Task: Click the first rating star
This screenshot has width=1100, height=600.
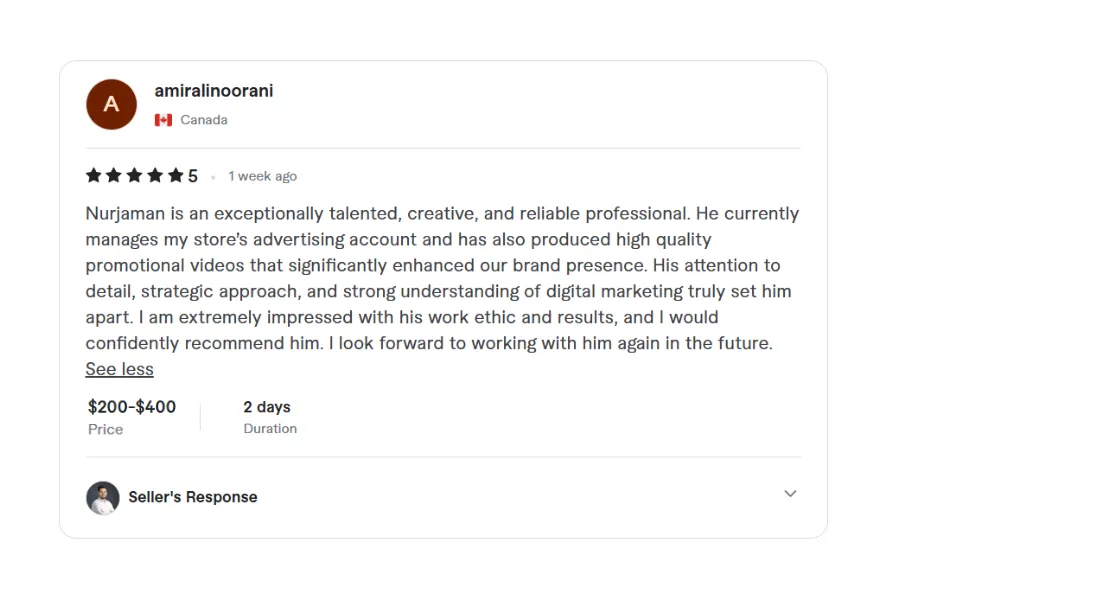Action: (94, 176)
